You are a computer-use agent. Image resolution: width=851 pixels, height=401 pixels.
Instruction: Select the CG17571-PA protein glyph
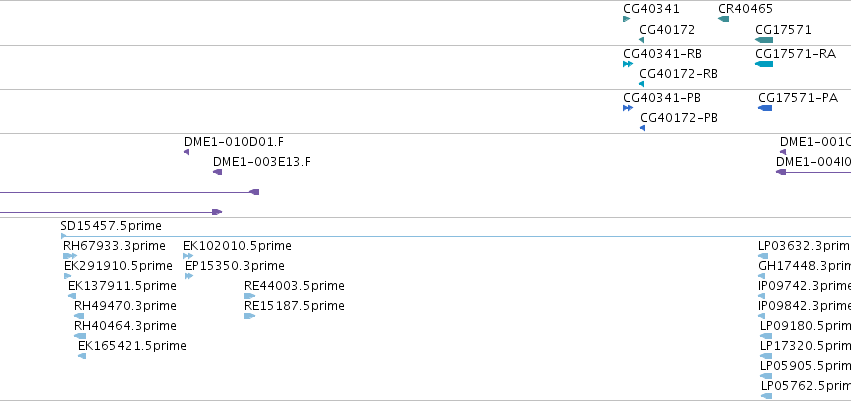click(x=765, y=108)
